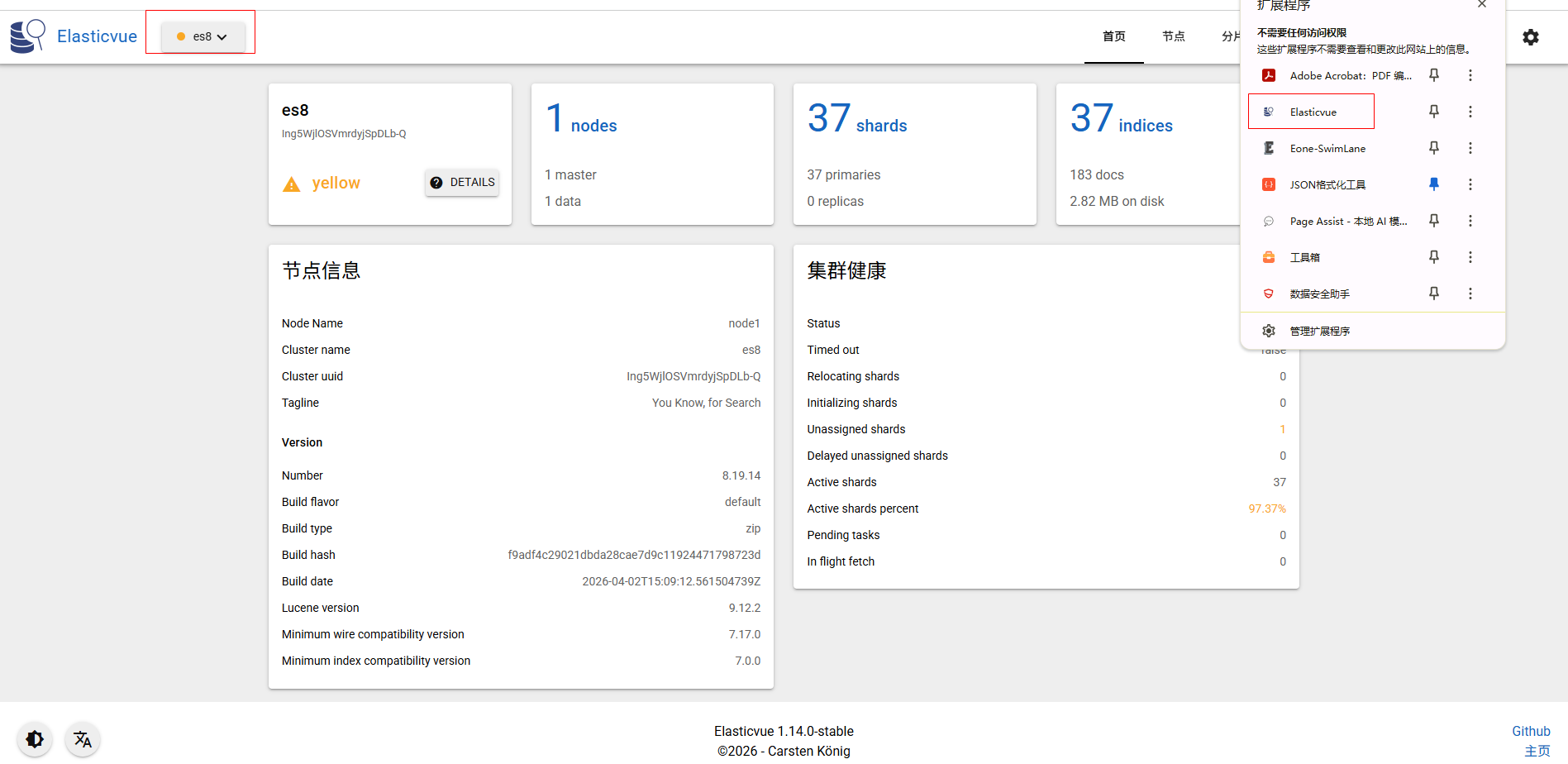Click the Unassigned shards value 1
This screenshot has width=1568, height=764.
[1283, 429]
